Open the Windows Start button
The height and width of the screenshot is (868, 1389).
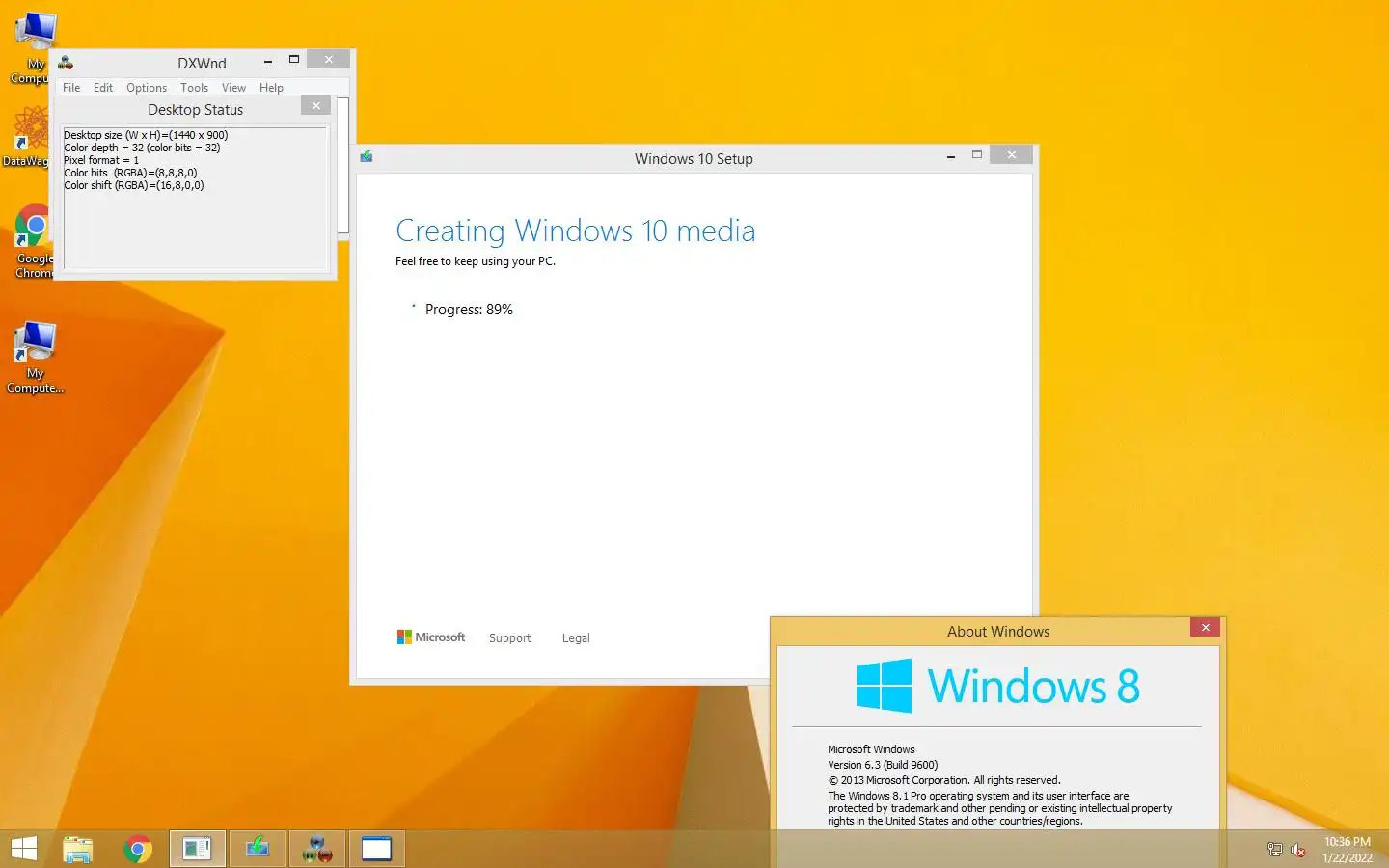pos(23,849)
